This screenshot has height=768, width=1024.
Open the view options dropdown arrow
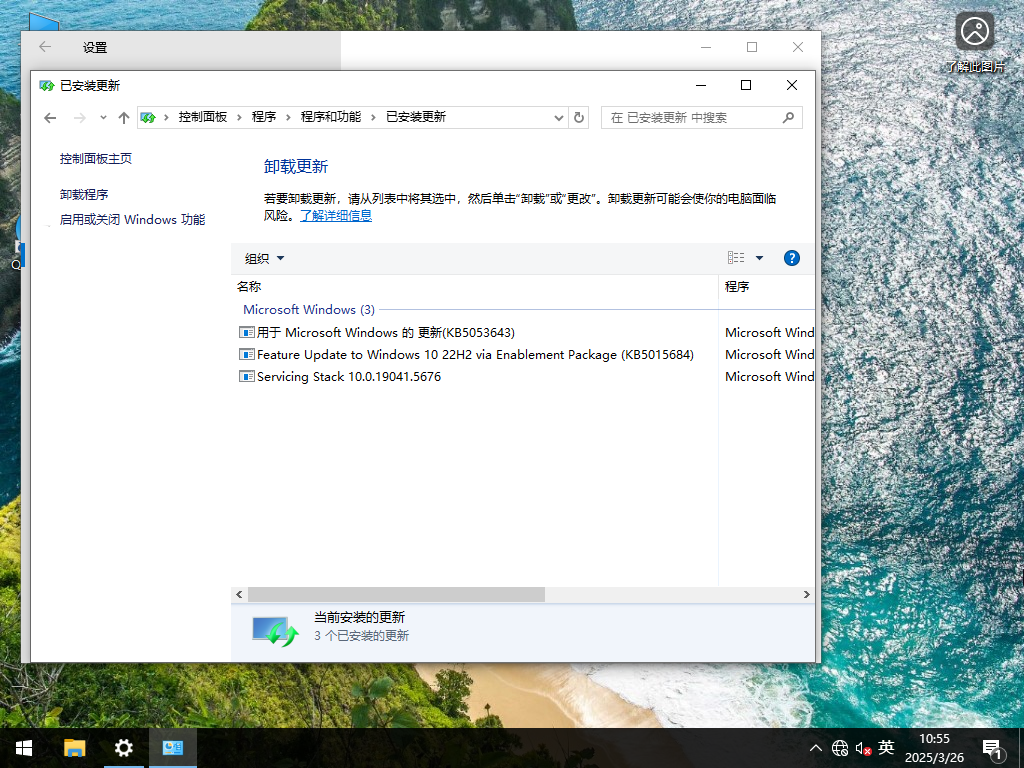coord(757,258)
